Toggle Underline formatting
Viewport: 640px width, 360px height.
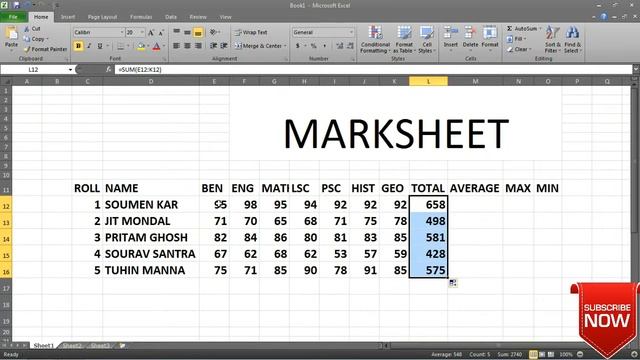click(x=100, y=46)
